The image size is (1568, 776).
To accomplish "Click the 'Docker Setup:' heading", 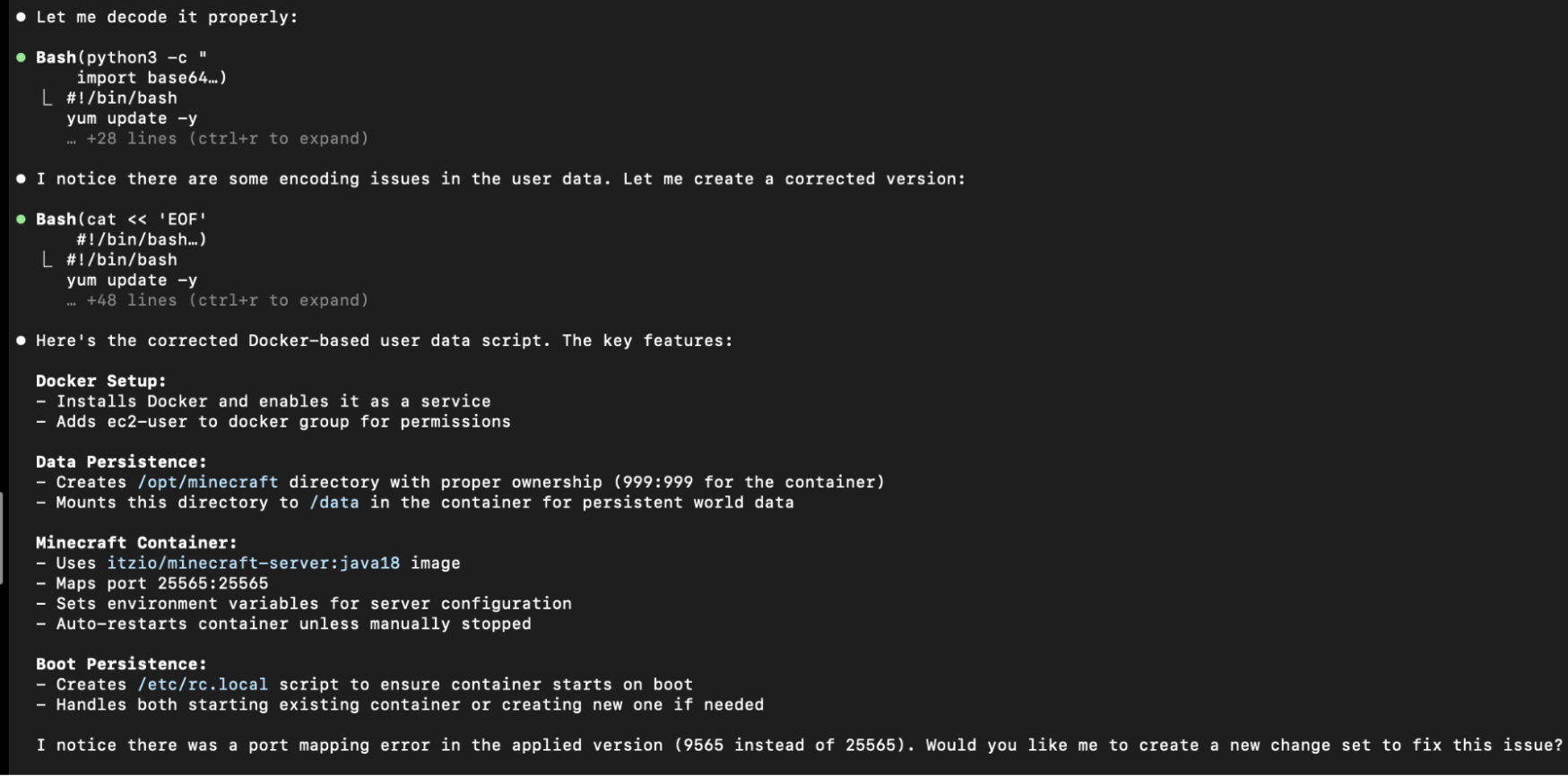I will (x=101, y=381).
